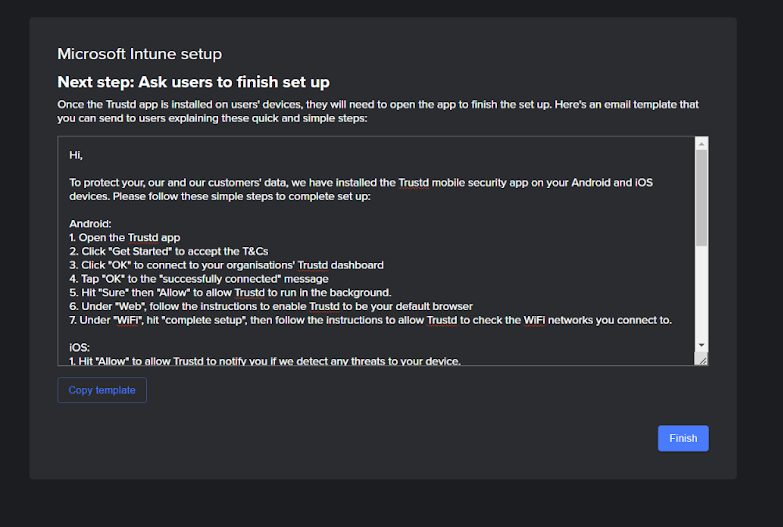Click the "WiFi" complete setup step line
Image resolution: width=783 pixels, height=527 pixels.
[371, 320]
